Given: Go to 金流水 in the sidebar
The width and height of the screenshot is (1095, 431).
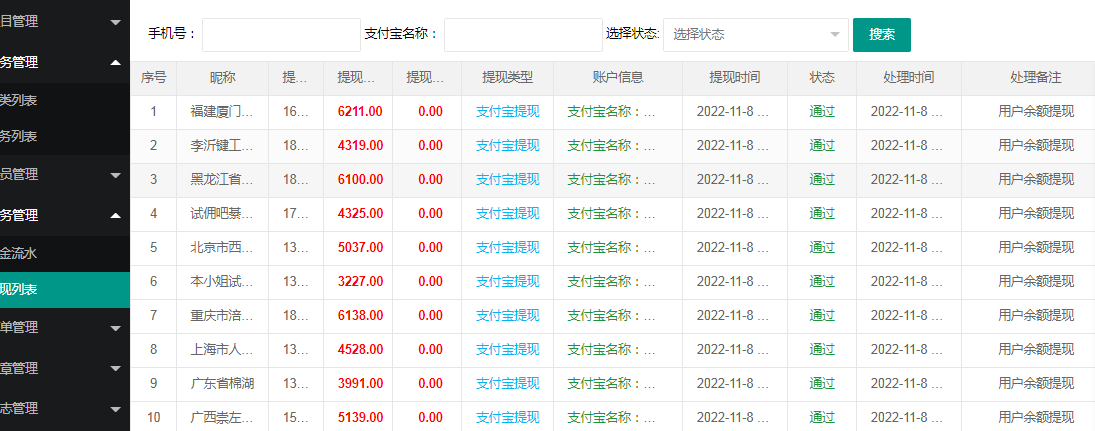Looking at the screenshot, I should (x=20, y=253).
